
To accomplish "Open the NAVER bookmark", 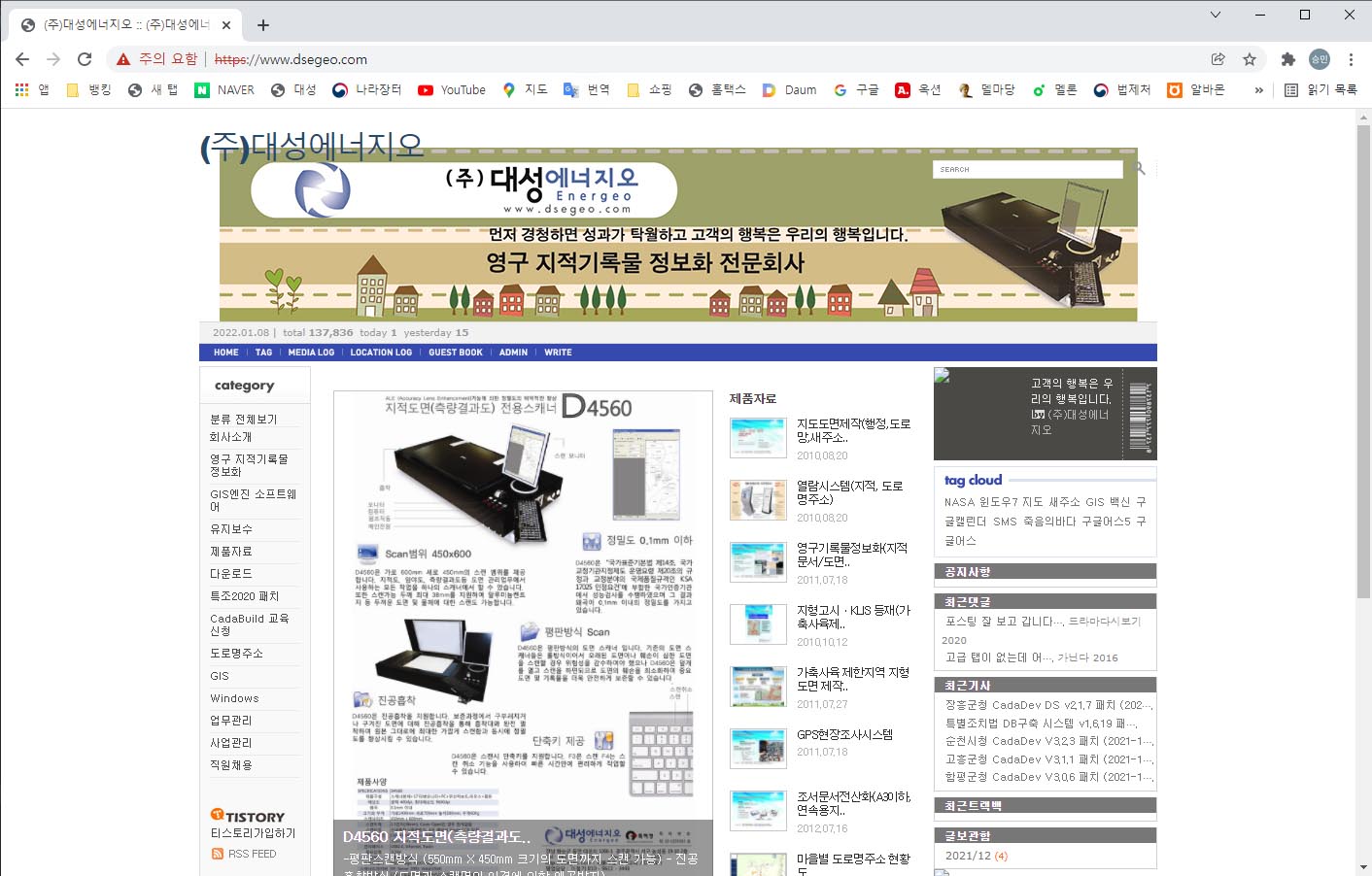I will [224, 89].
